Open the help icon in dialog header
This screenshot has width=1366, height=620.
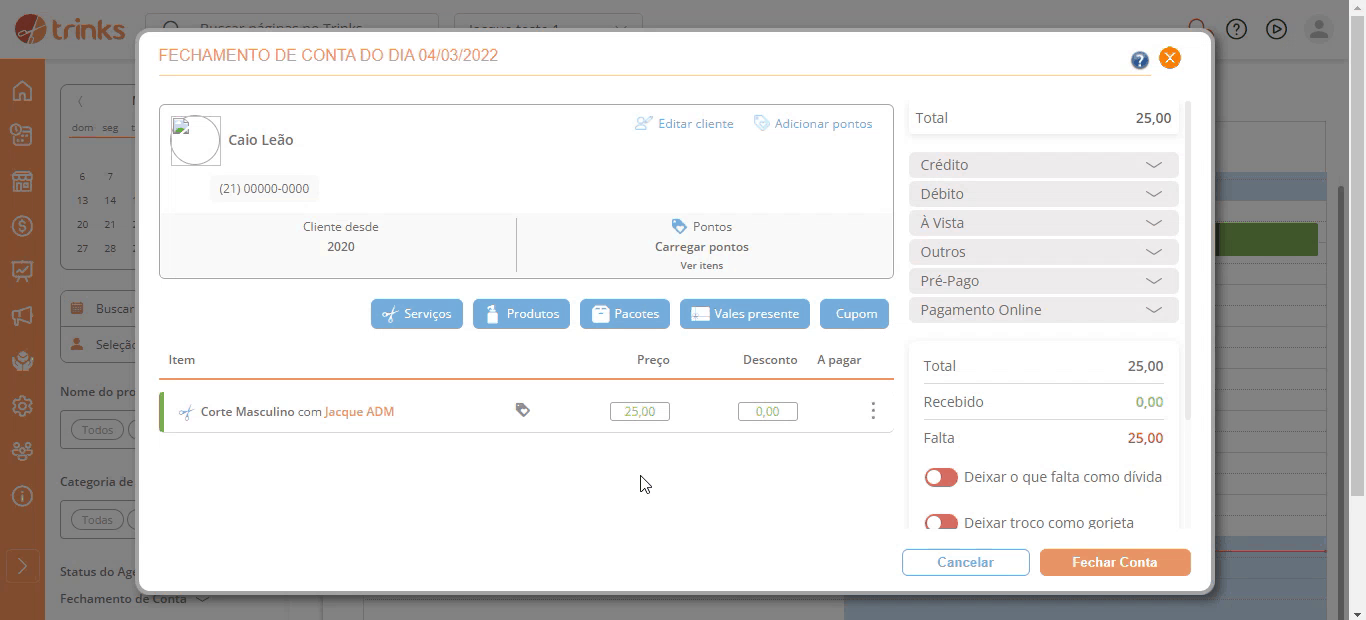[x=1140, y=60]
